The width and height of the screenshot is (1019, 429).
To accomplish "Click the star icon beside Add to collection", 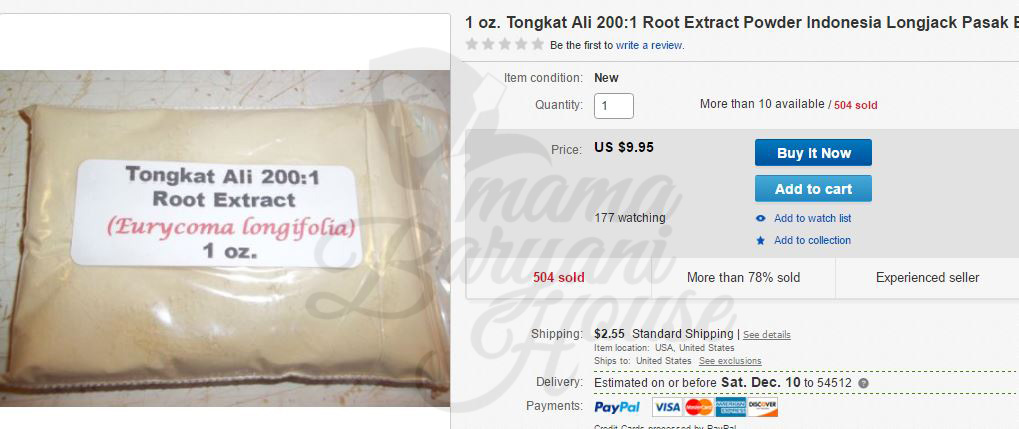I will click(760, 240).
